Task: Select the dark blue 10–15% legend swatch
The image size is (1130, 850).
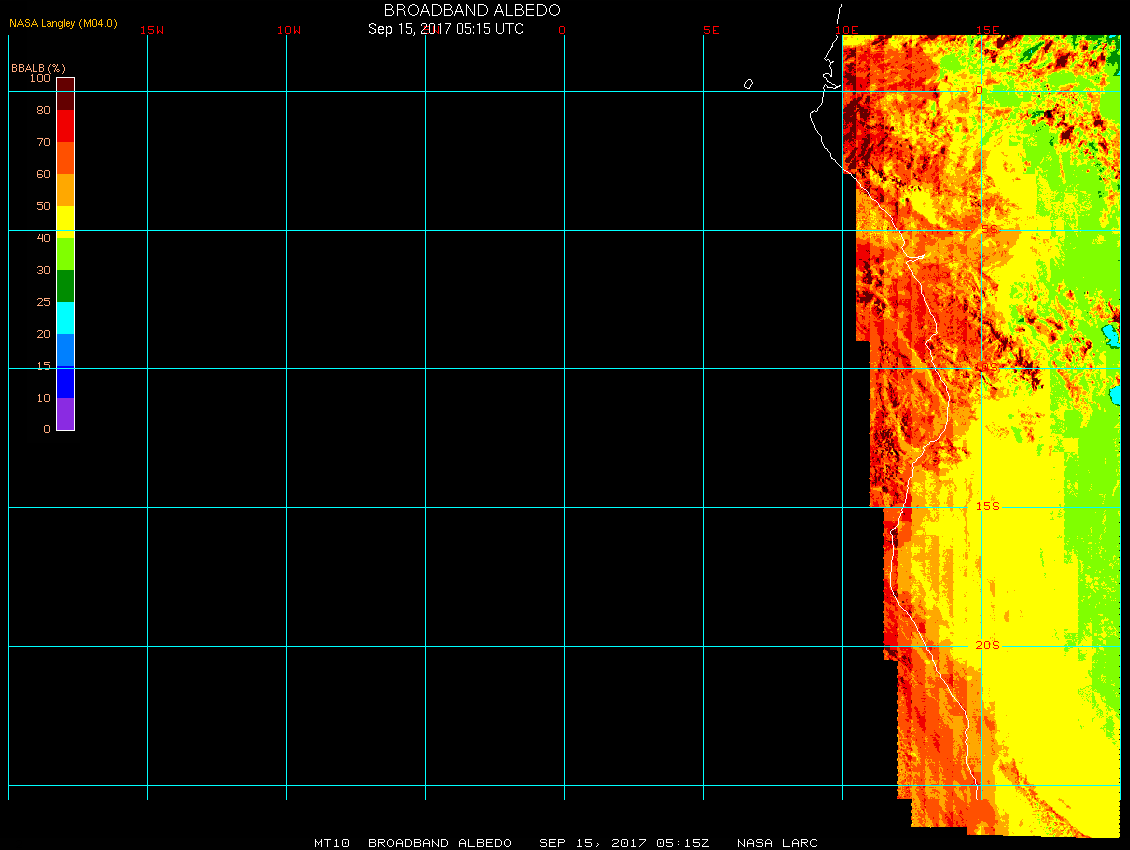Action: coord(65,382)
